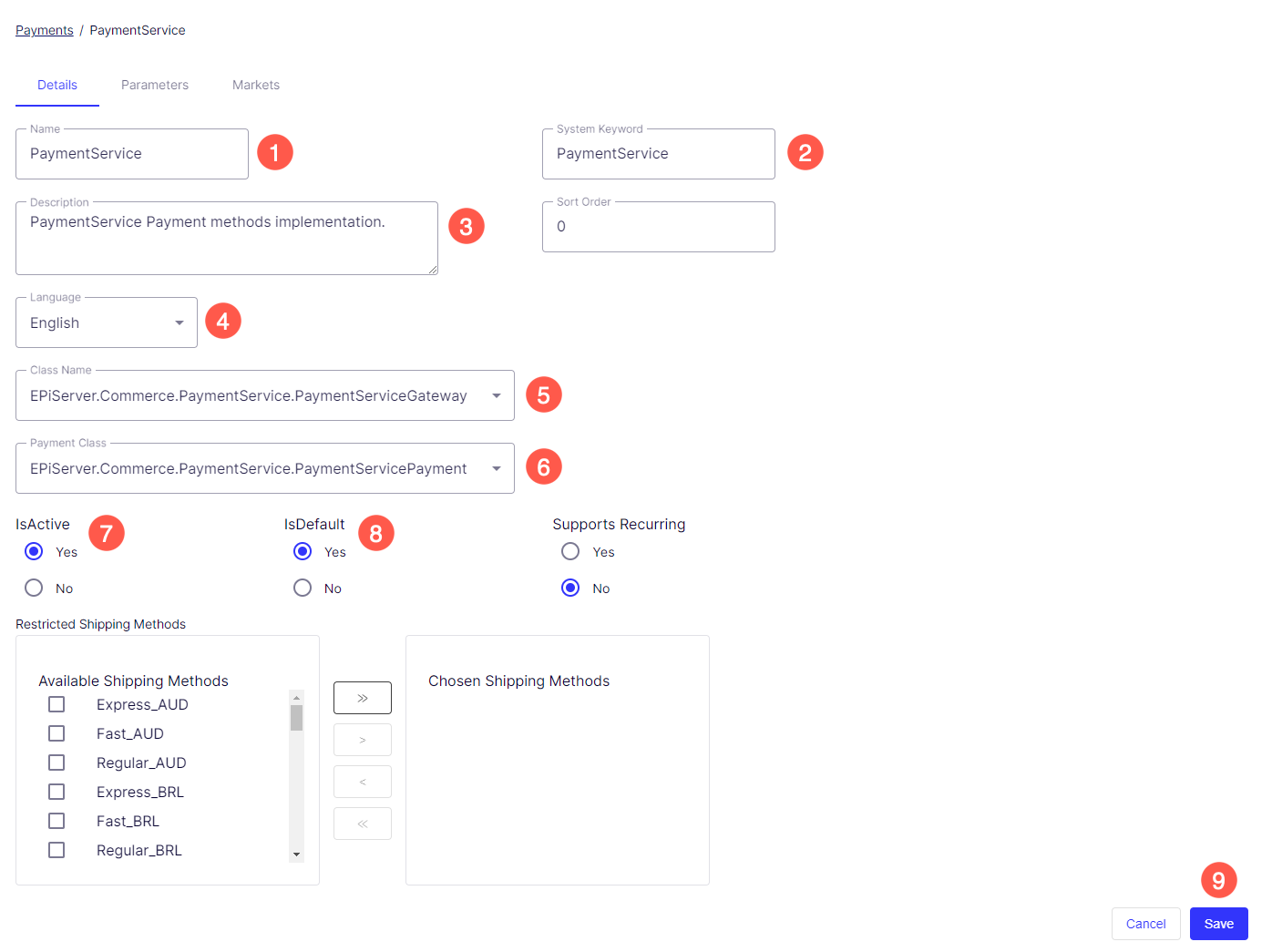
Task: Click into the Sort Order field
Action: (658, 227)
